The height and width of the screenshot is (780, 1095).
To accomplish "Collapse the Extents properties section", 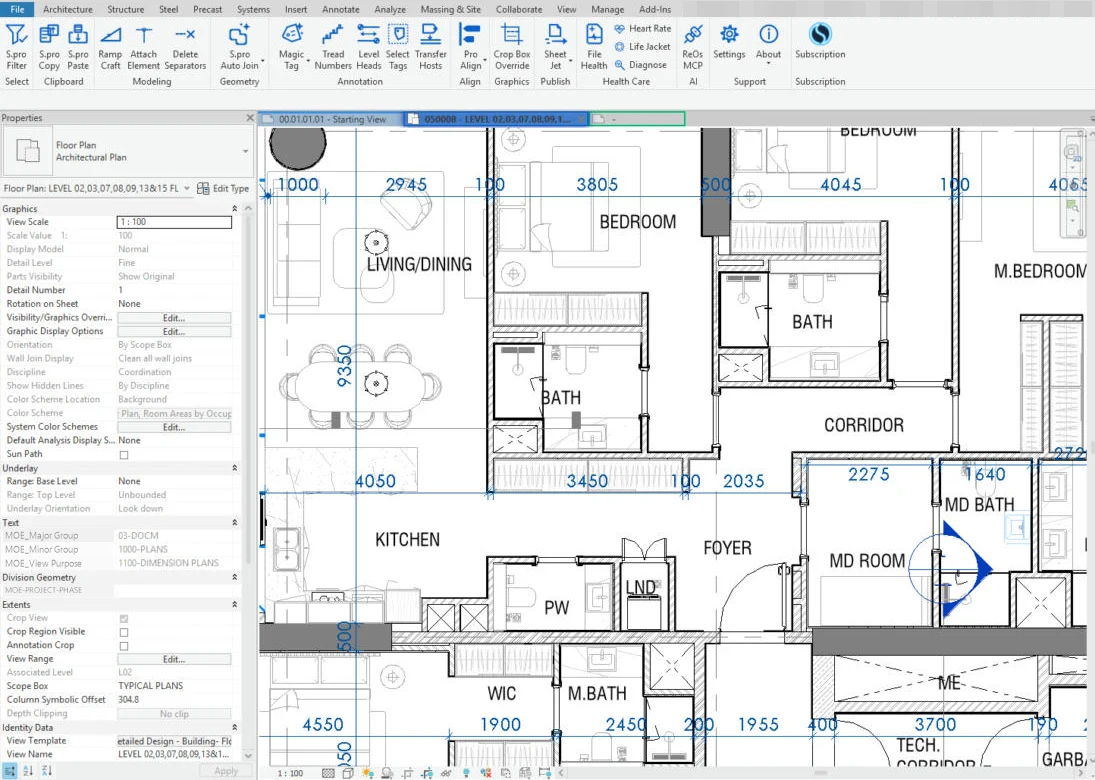I will (x=235, y=604).
